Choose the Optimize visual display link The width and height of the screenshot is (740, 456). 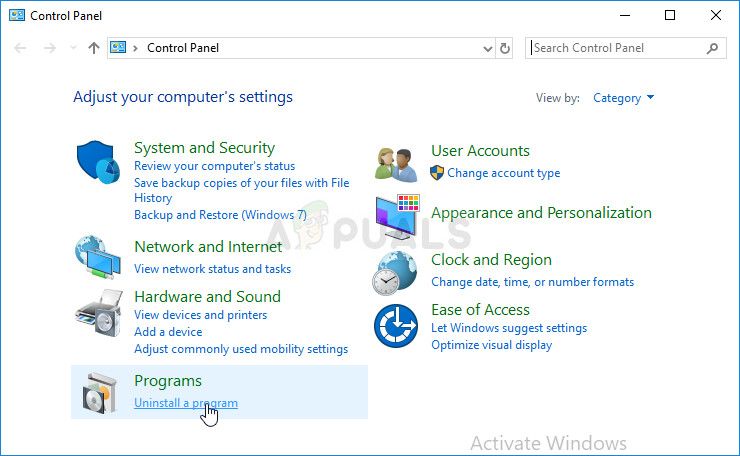[491, 345]
